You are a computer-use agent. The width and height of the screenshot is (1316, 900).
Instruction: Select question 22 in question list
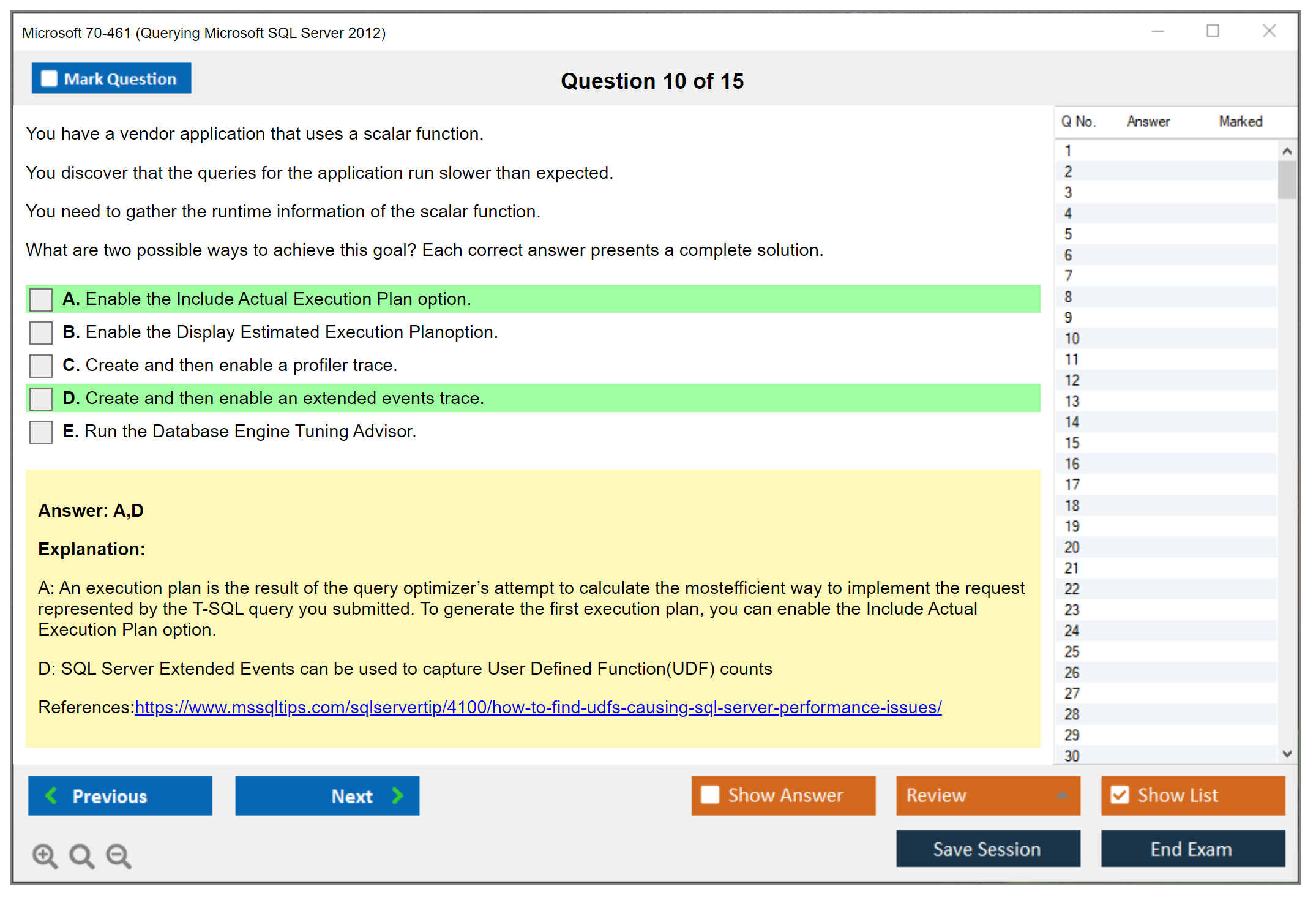pyautogui.click(x=1072, y=589)
